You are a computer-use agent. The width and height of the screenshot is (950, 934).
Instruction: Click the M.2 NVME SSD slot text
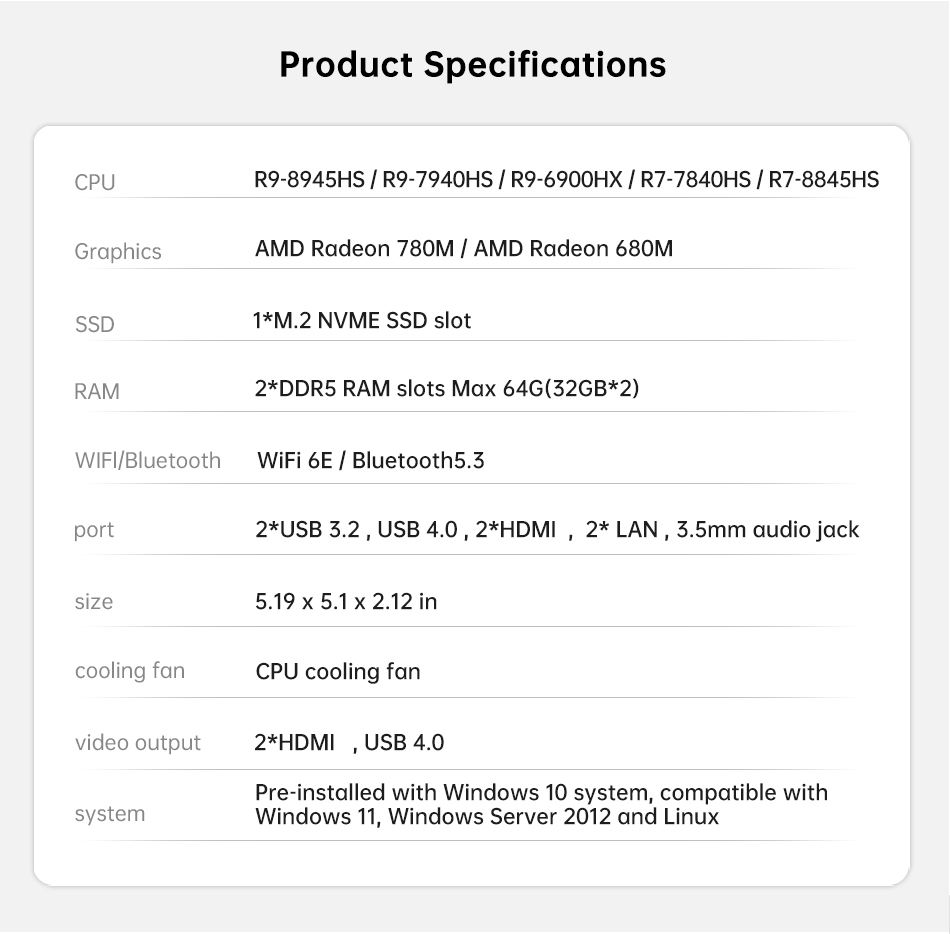[x=362, y=320]
